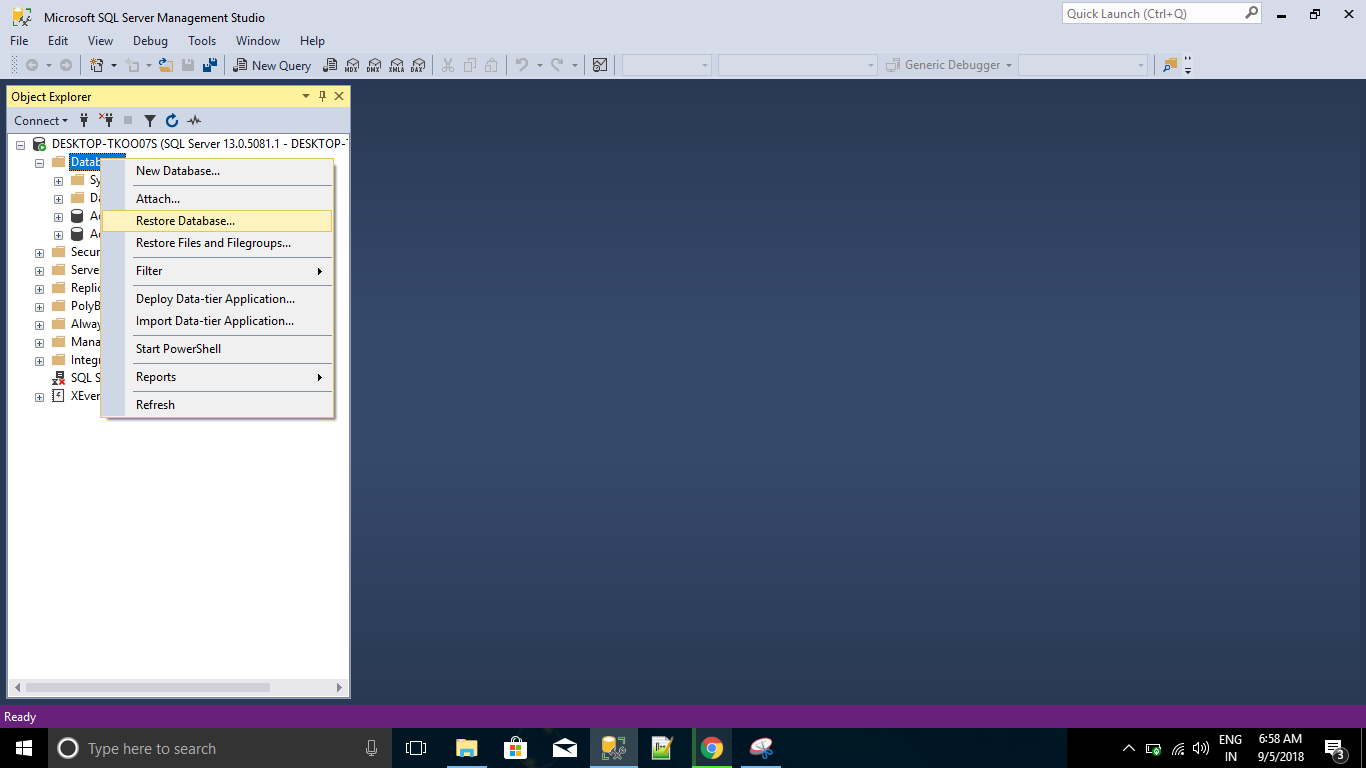Screen dimensions: 1366x768
Task: Start a DAX query from toolbar
Action: point(418,65)
